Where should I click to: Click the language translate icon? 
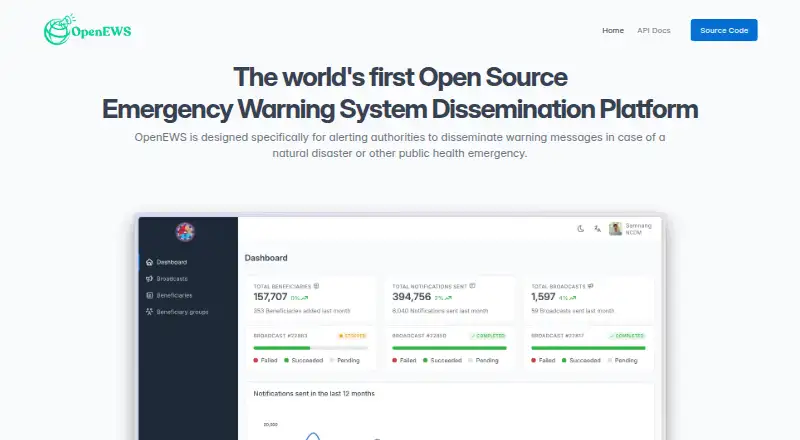coord(597,229)
